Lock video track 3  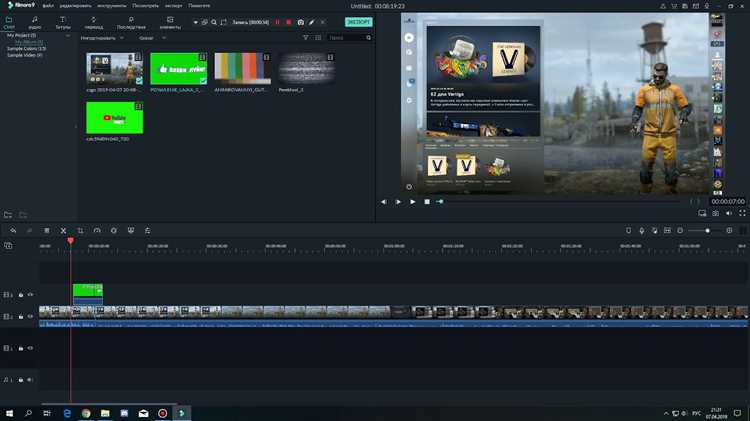pos(21,295)
